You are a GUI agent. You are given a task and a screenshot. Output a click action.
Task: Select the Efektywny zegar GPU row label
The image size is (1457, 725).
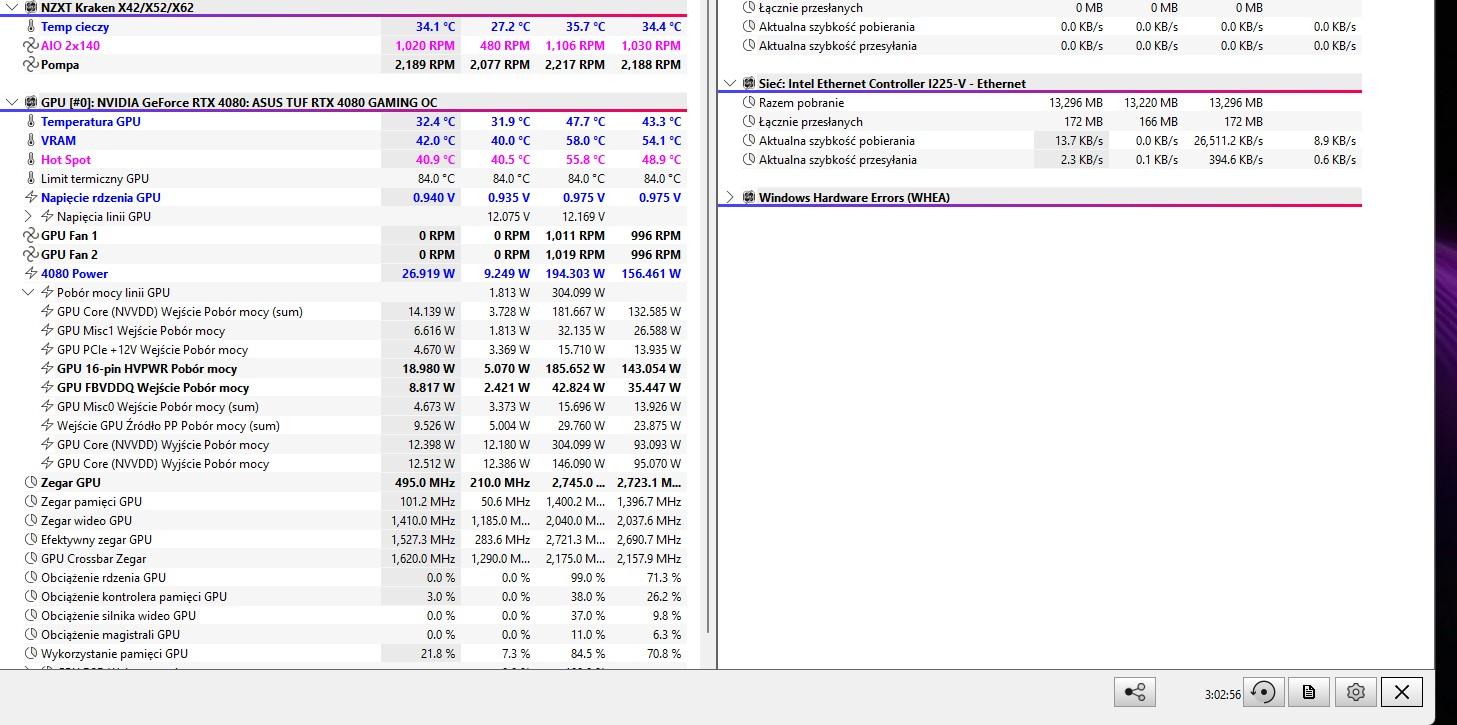pos(97,540)
